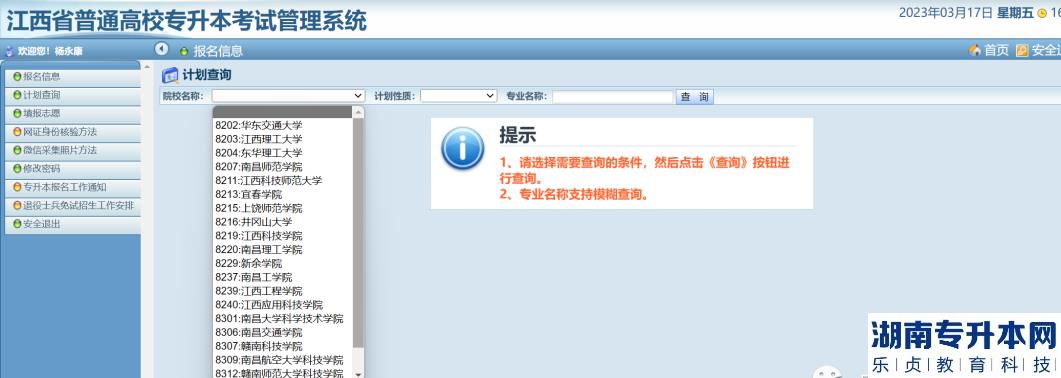The image size is (1061, 378).
Task: Click the 报名信息 tab label in top bar
Action: (x=218, y=51)
